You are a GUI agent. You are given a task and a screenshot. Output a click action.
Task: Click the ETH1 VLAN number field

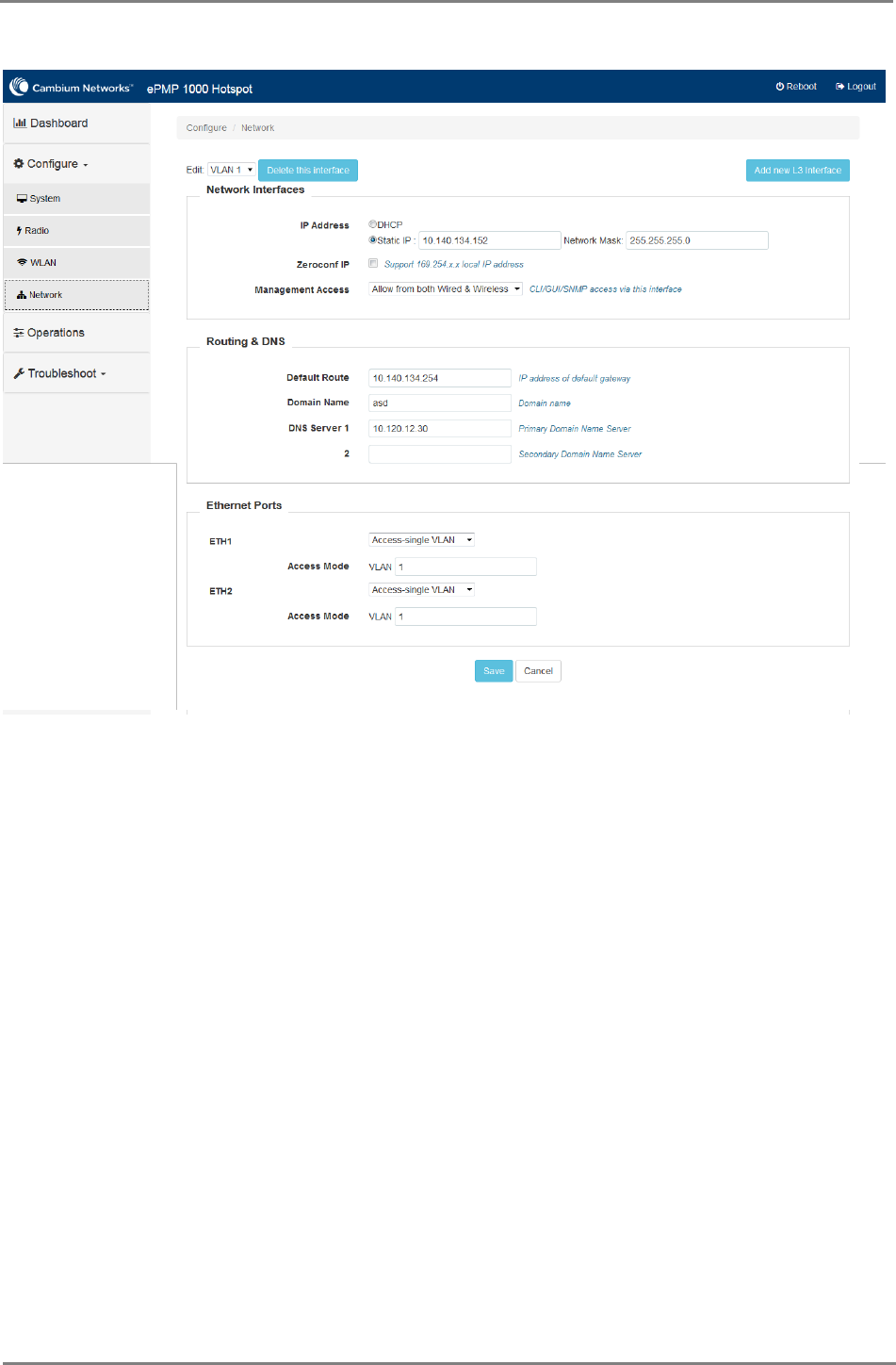click(x=465, y=567)
